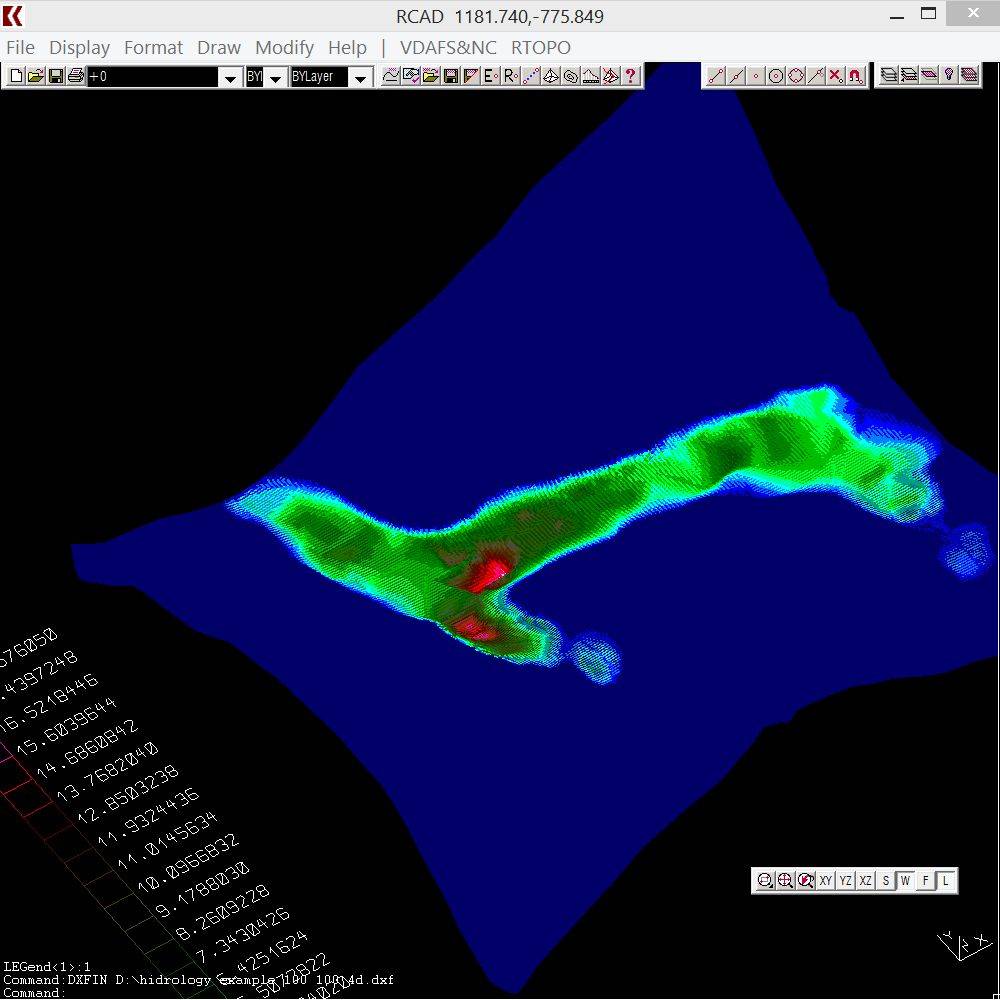Toggle the L display mode button
The width and height of the screenshot is (1000, 1000).
pos(945,880)
